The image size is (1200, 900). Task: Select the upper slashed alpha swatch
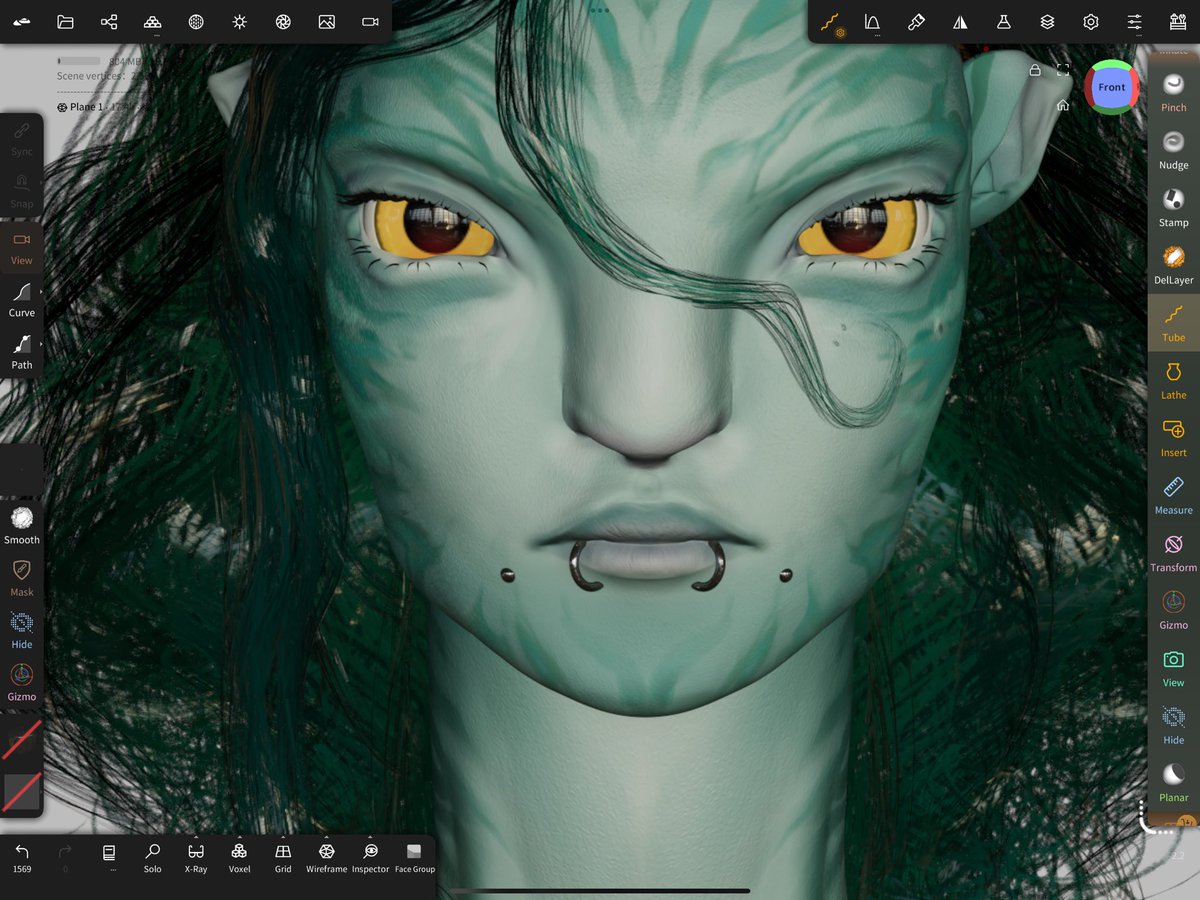(22, 739)
